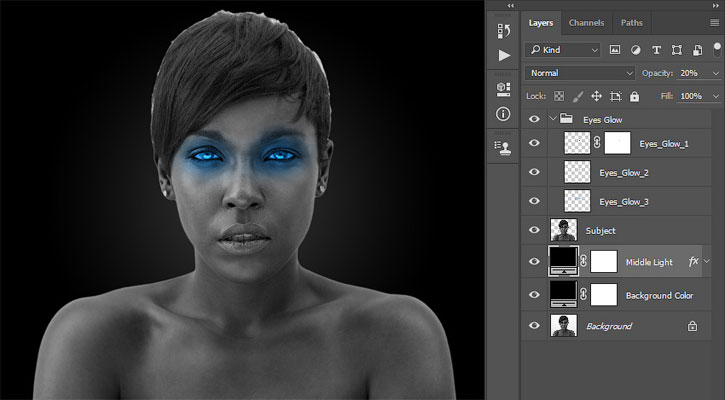This screenshot has width=725, height=400.
Task: Collapse the Eyes Glow group chevron
Action: [x=553, y=118]
